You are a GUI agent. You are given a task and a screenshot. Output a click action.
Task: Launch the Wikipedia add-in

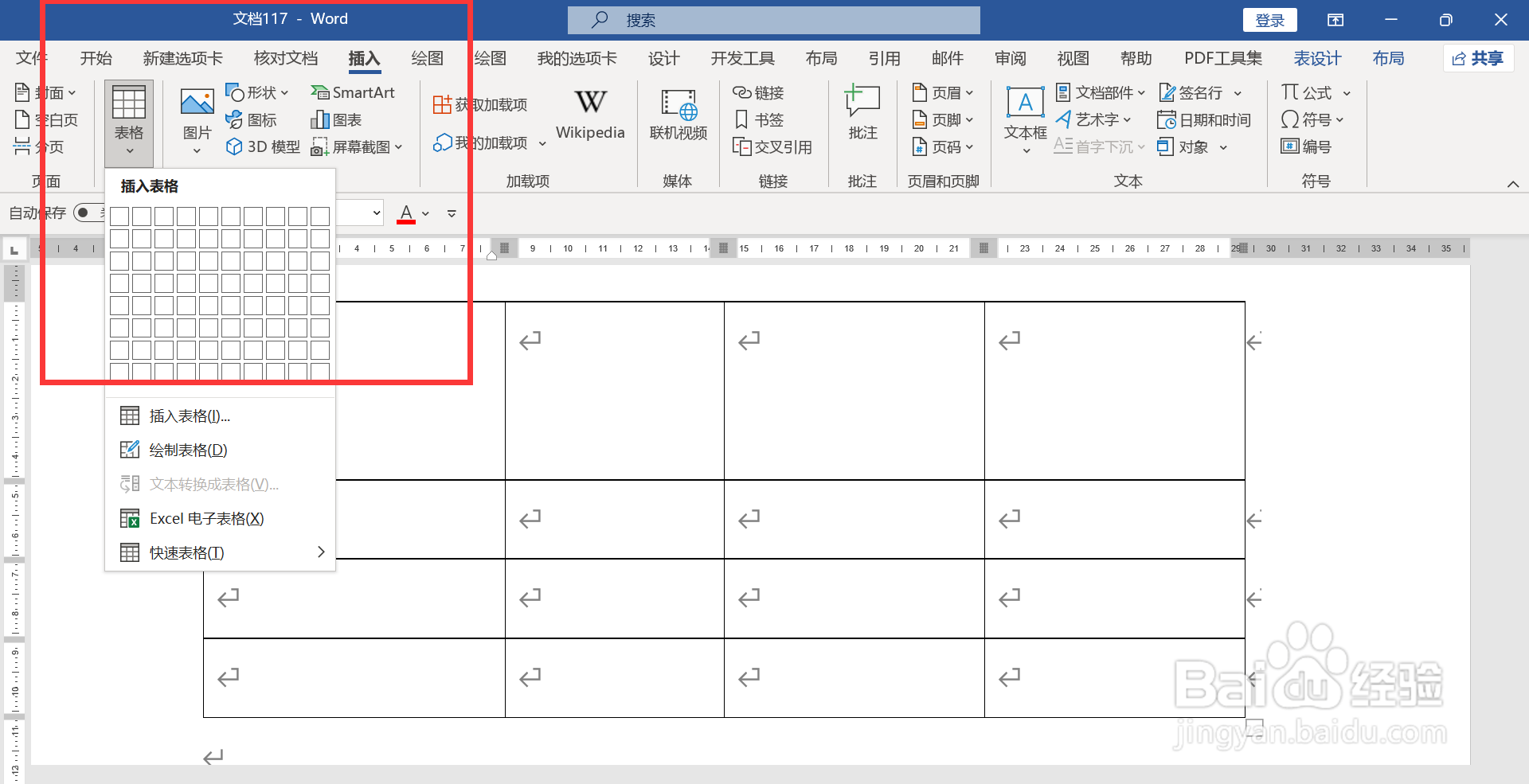coord(590,115)
